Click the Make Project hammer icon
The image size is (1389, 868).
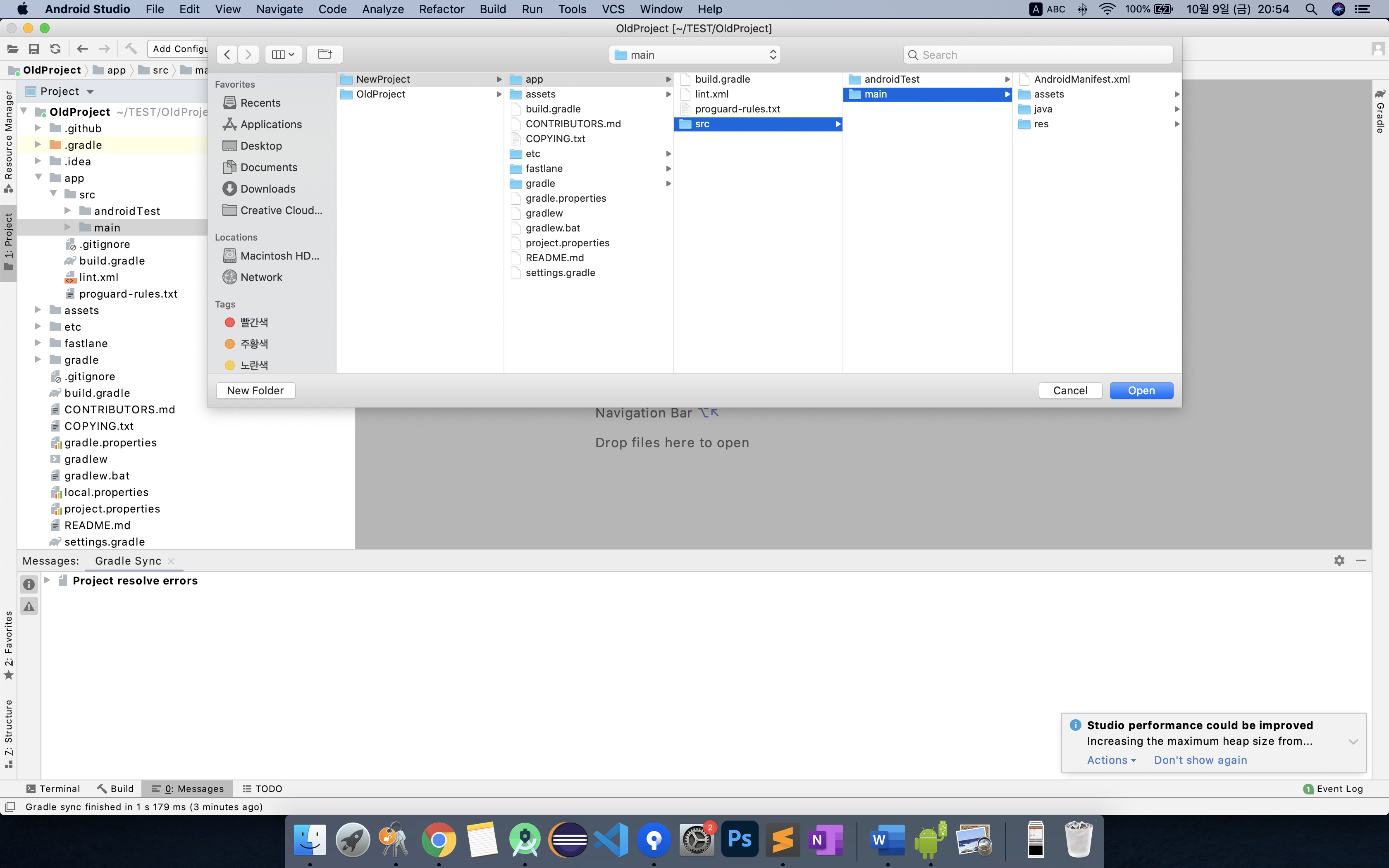131,49
